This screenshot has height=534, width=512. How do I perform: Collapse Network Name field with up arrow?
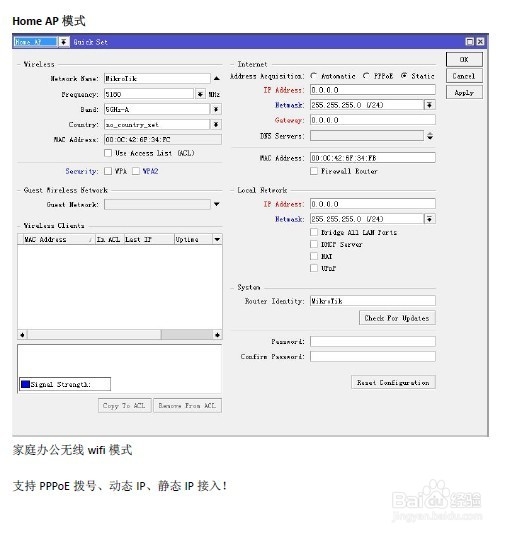pos(217,79)
